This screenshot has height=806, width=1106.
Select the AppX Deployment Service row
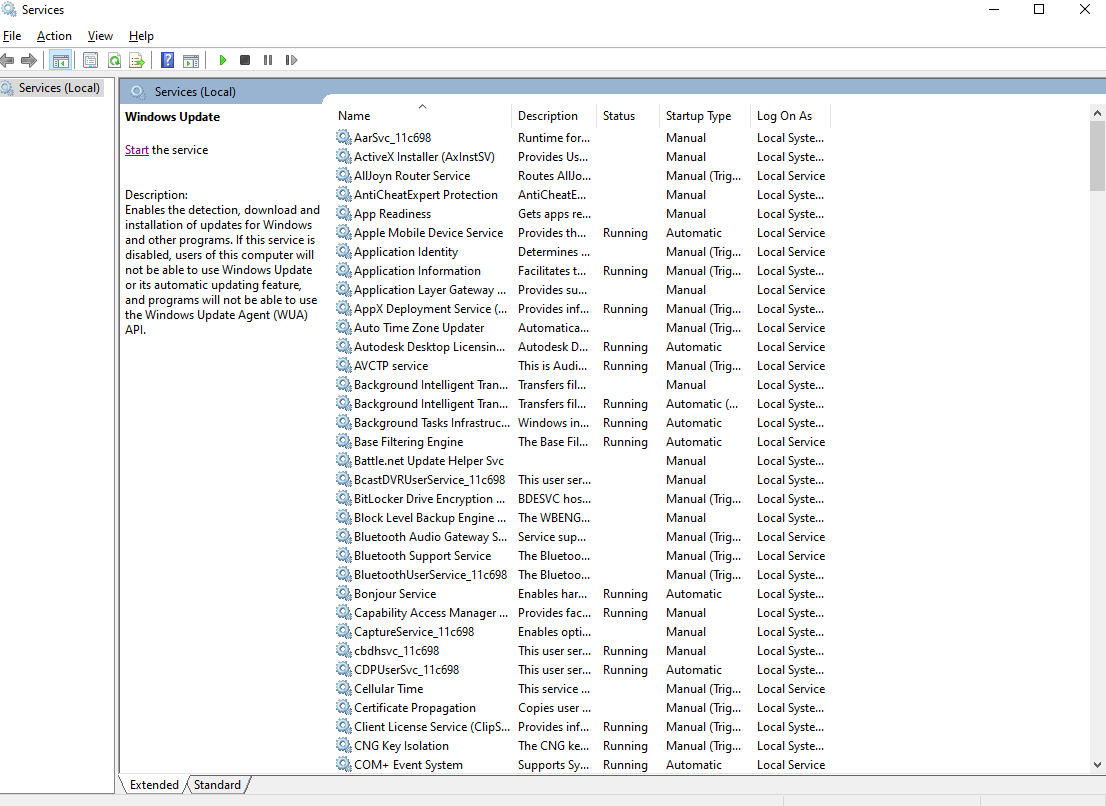tap(580, 309)
